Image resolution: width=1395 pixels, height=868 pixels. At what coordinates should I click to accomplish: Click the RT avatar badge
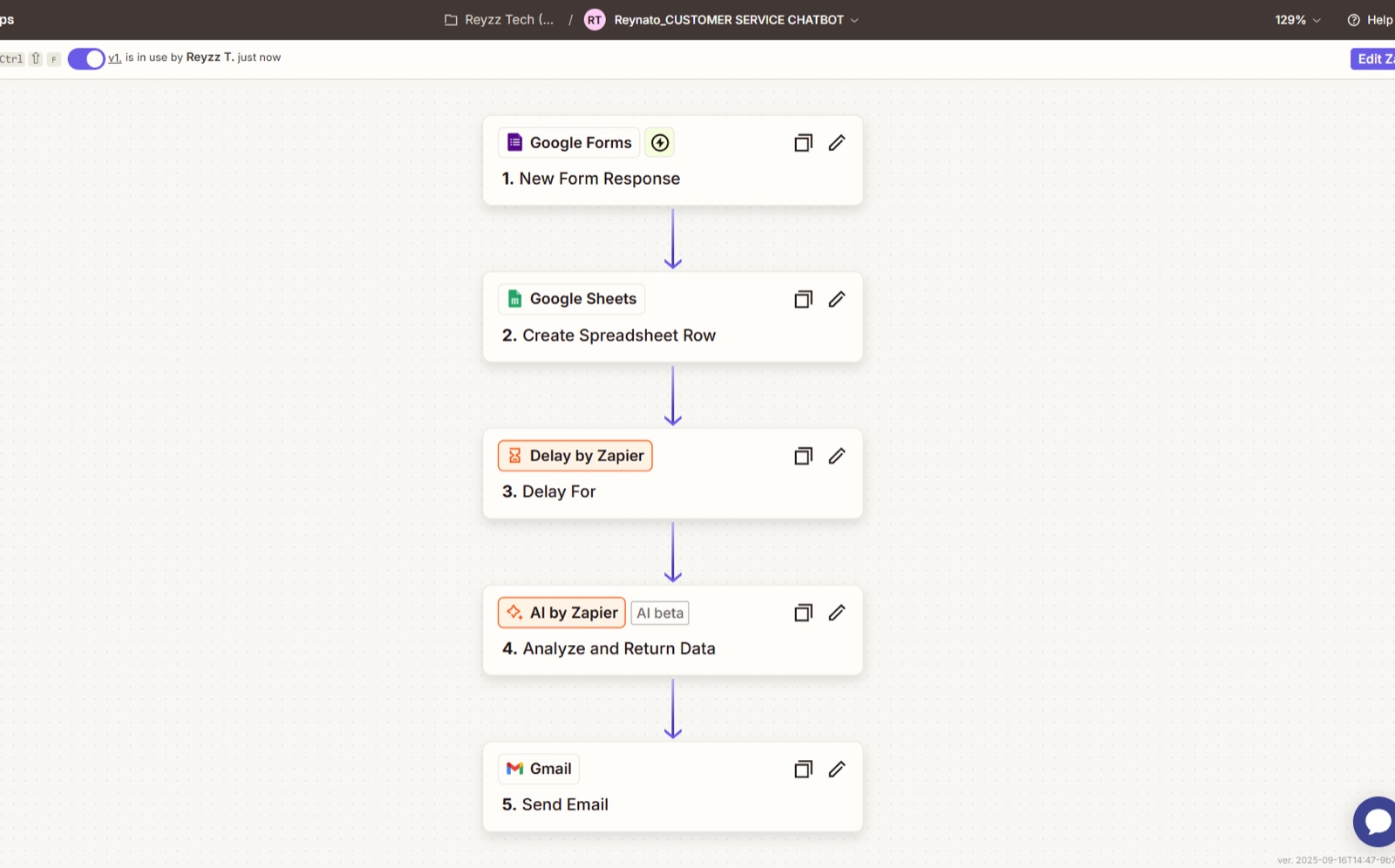[595, 20]
